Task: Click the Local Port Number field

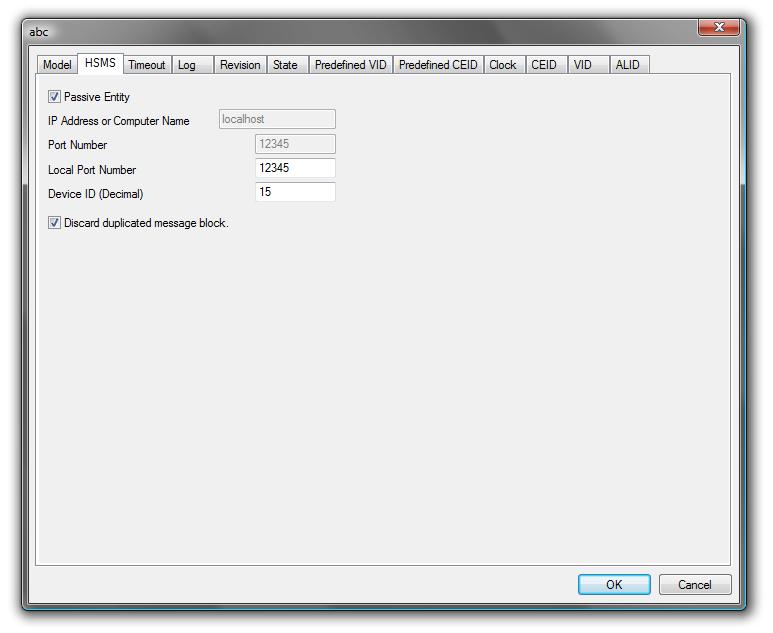Action: (x=295, y=169)
